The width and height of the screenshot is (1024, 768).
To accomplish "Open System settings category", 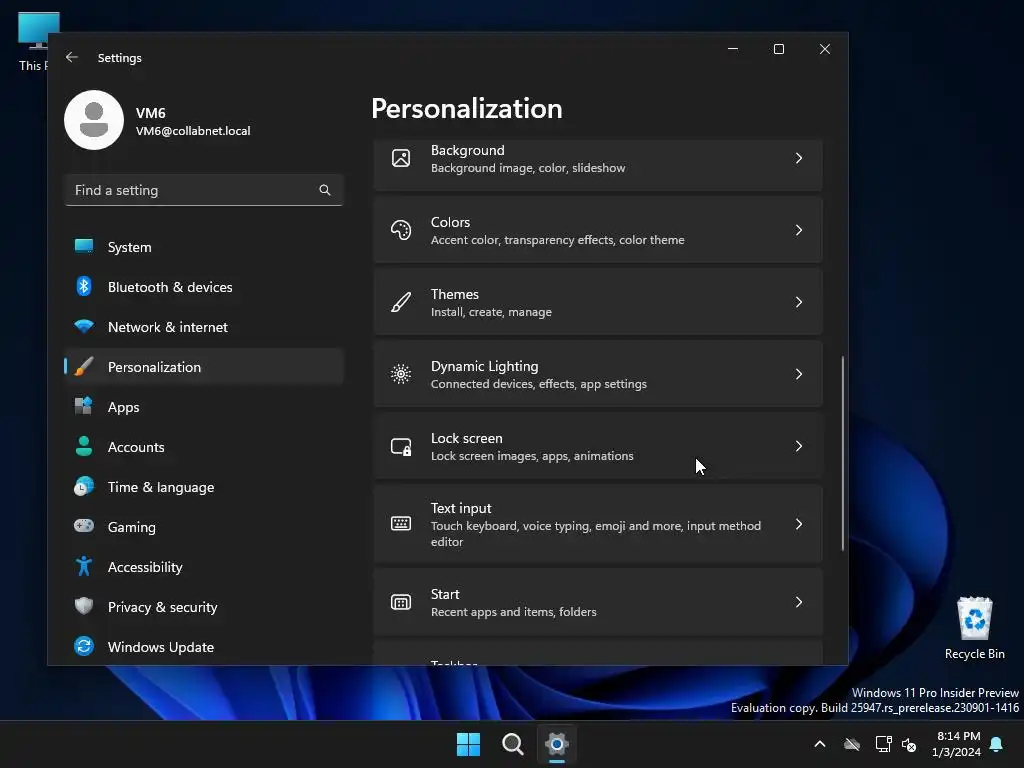I will (x=204, y=247).
